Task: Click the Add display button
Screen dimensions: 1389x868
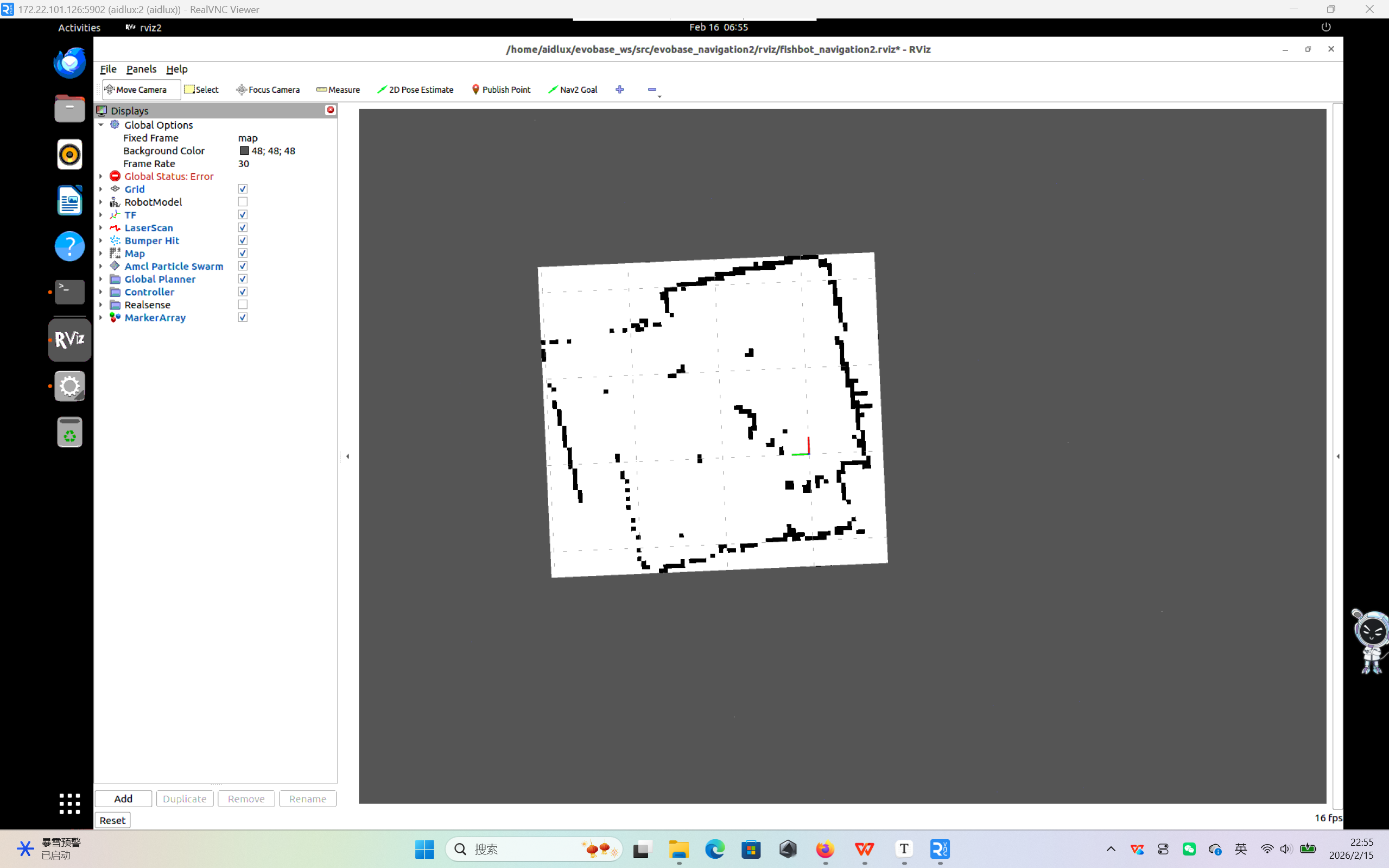Action: (x=123, y=799)
